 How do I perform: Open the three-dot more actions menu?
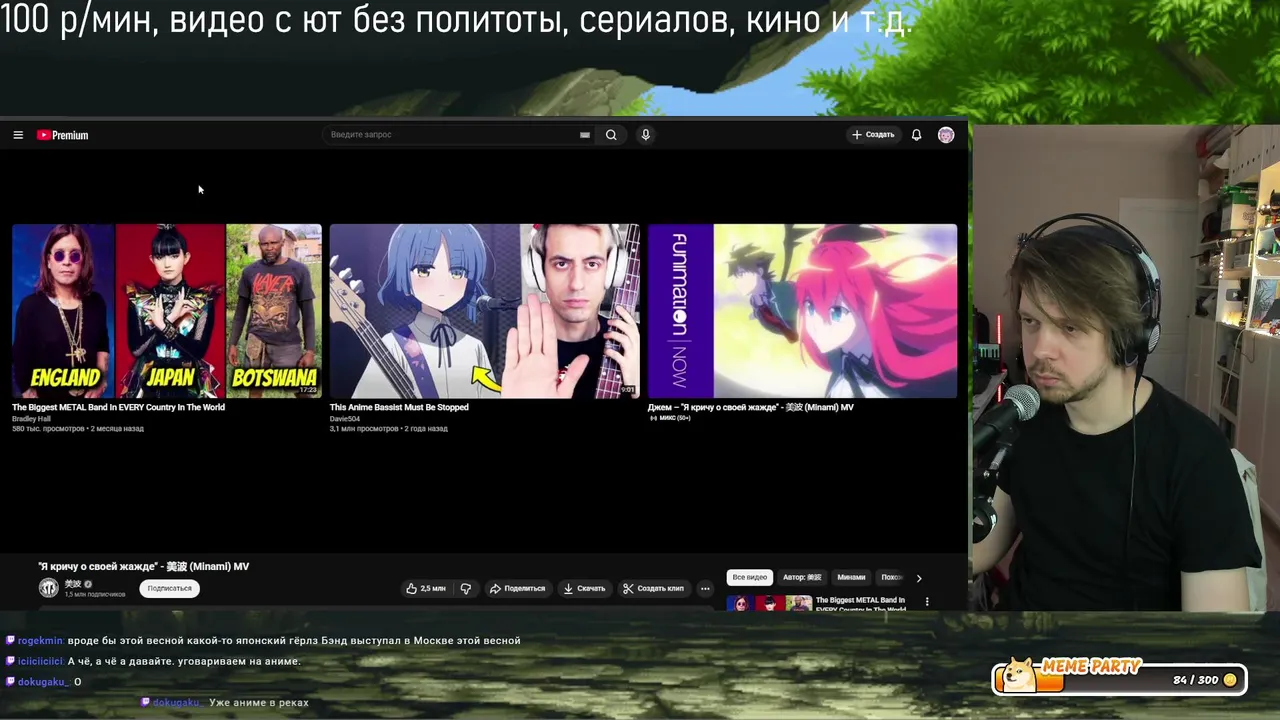pos(705,588)
